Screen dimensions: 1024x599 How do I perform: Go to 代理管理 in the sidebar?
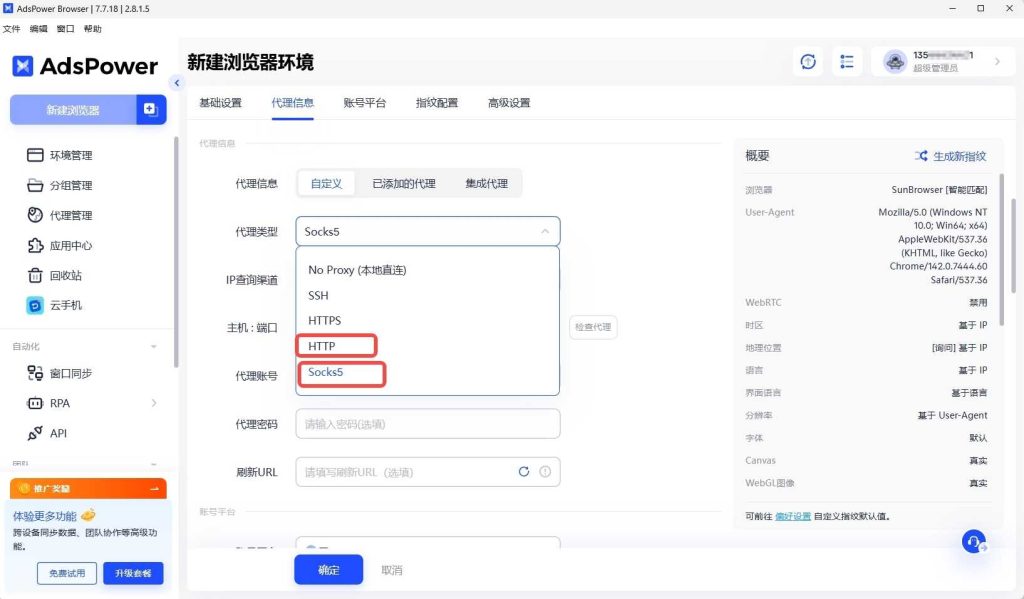coord(70,215)
